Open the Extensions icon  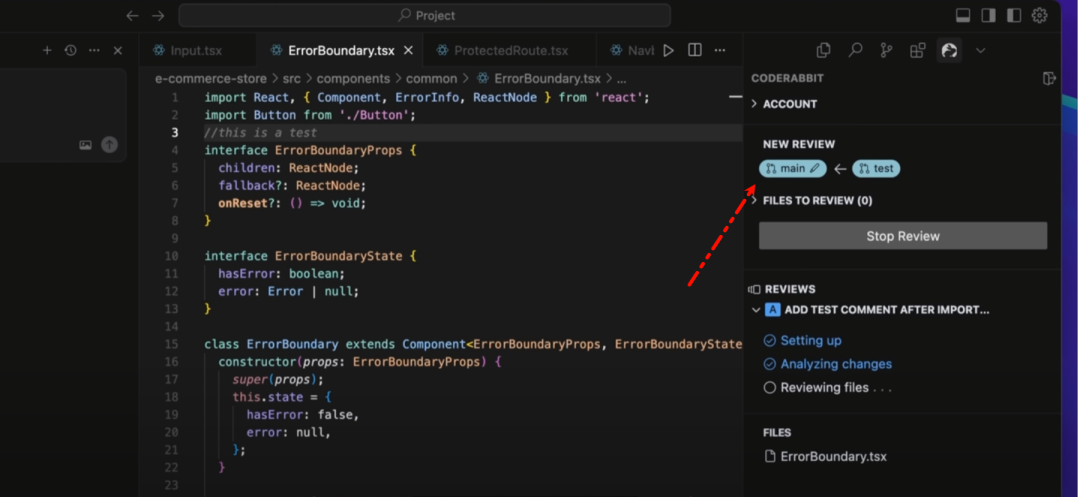tap(917, 50)
